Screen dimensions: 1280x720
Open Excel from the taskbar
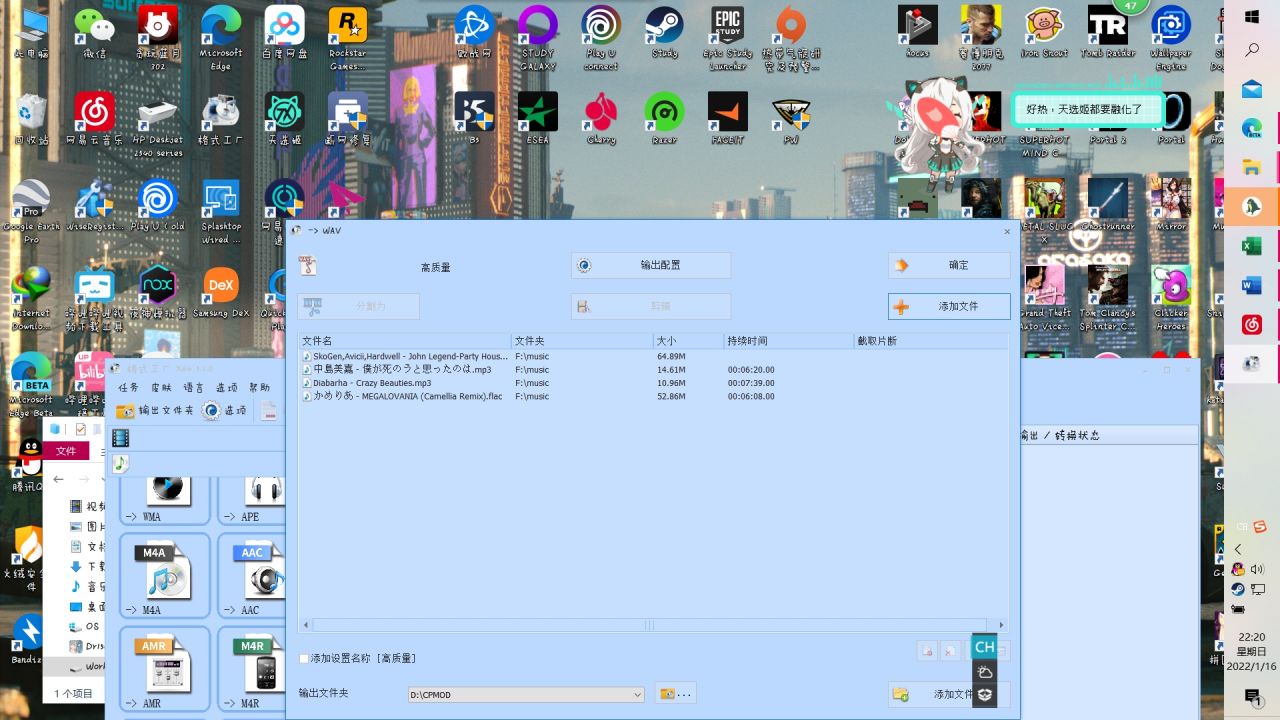point(1252,246)
